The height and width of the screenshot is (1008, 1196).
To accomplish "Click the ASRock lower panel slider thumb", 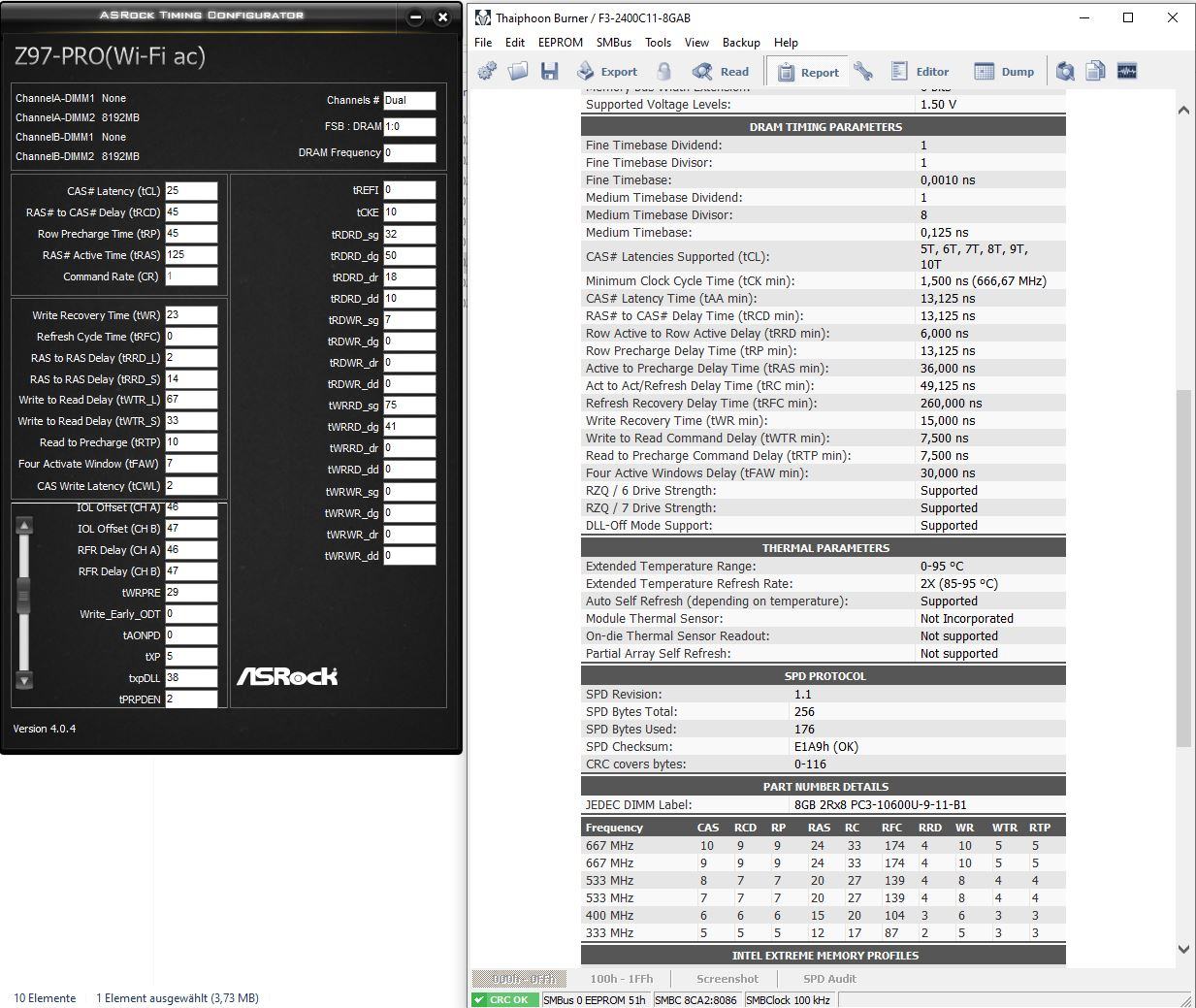I will pos(24,594).
